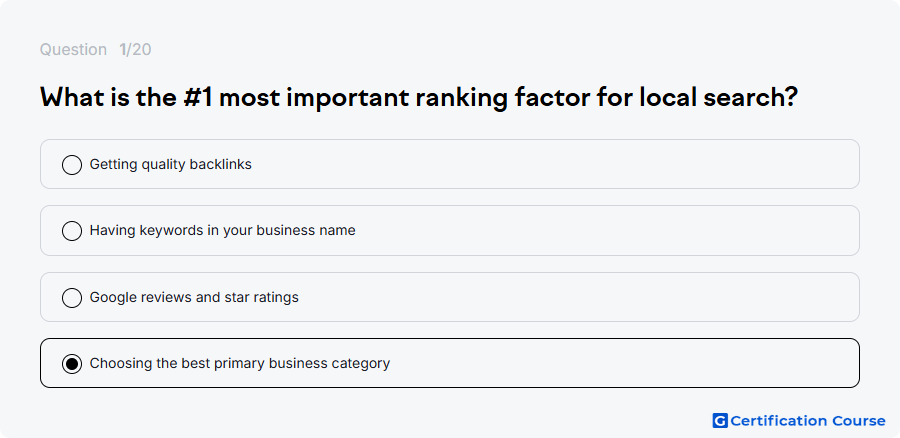Choose the keywords in business name radio circle
This screenshot has width=900, height=438.
coord(72,230)
